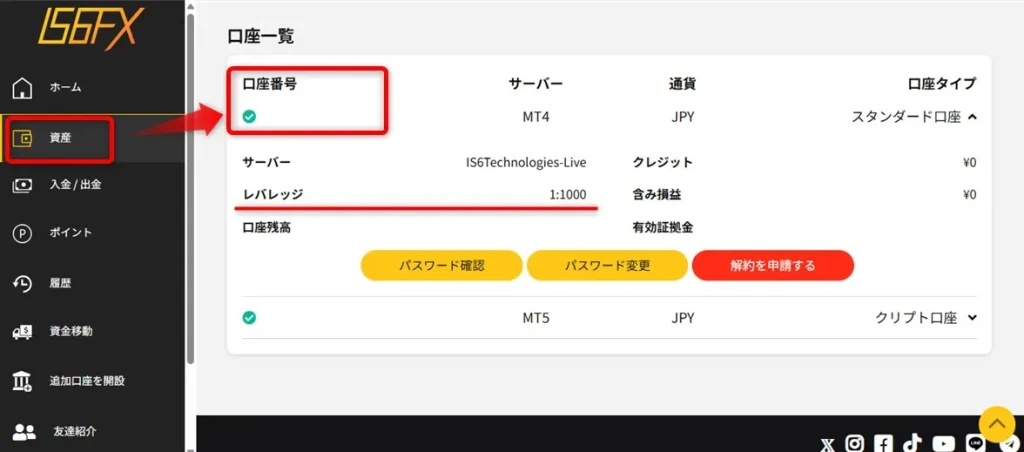Click the 含み損益 label
This screenshot has width=1024, height=452.
click(x=657, y=195)
